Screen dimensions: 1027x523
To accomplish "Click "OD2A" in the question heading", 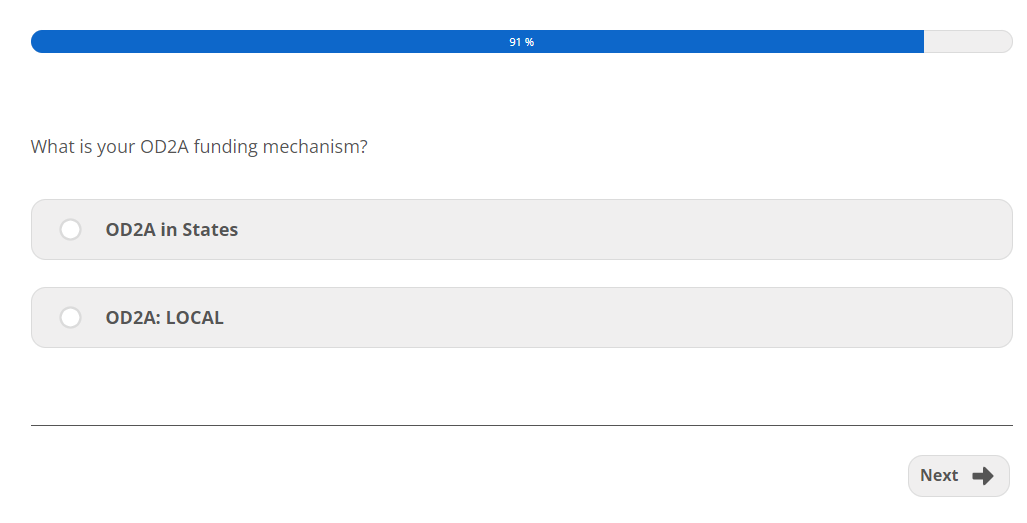I will click(165, 147).
